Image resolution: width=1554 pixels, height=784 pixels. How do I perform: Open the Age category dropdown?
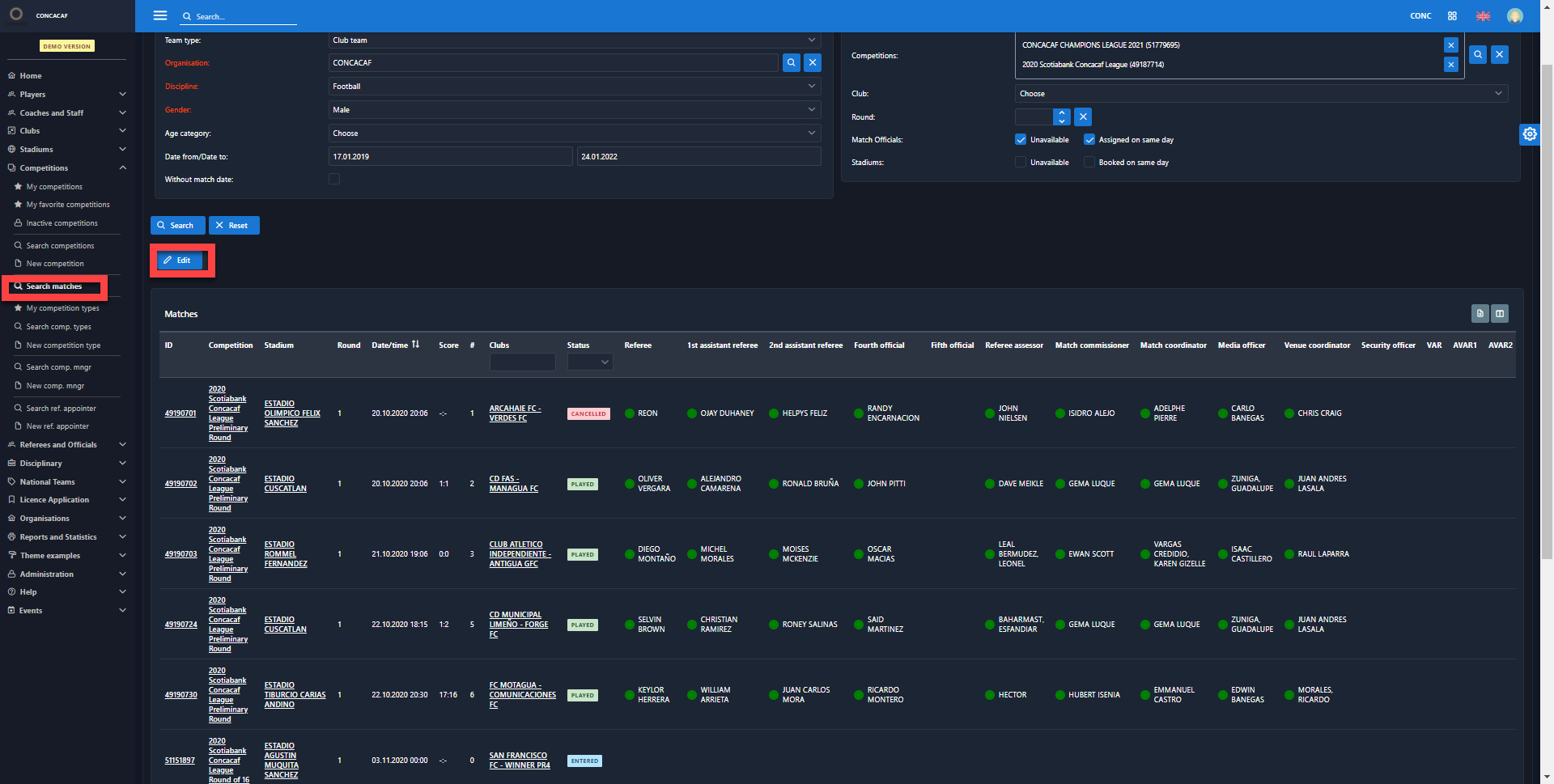click(x=574, y=133)
